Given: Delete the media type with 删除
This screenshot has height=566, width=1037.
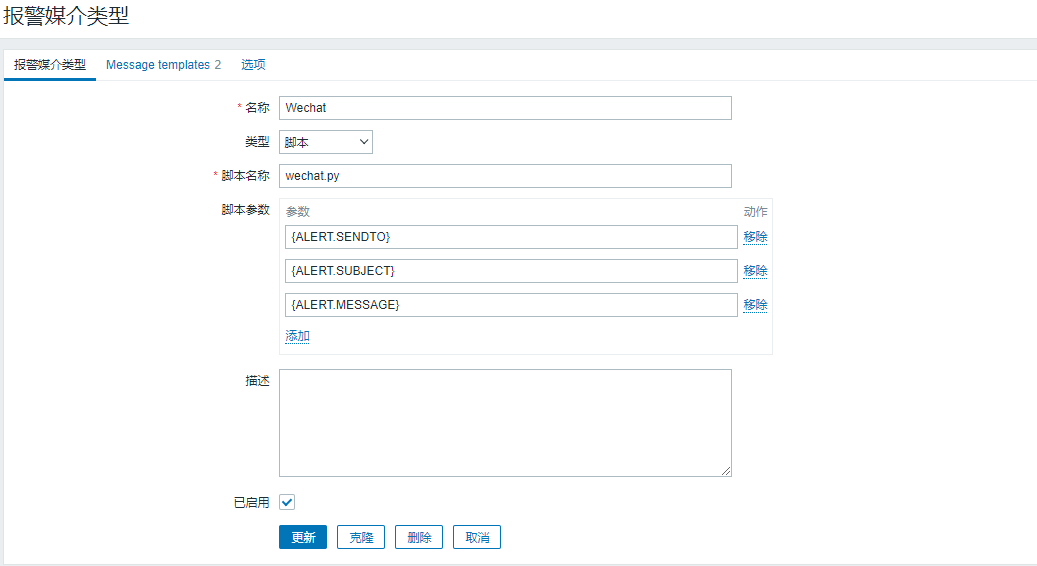Looking at the screenshot, I should point(419,537).
